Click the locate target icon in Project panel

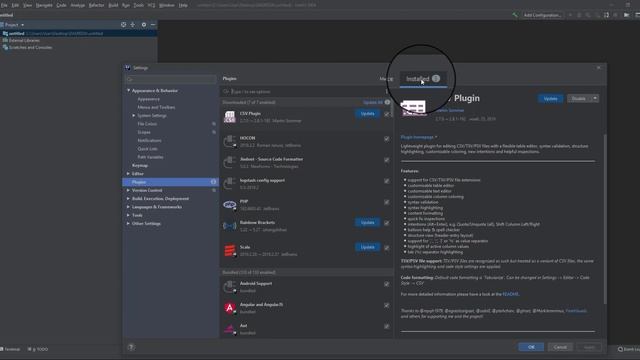click(x=123, y=25)
